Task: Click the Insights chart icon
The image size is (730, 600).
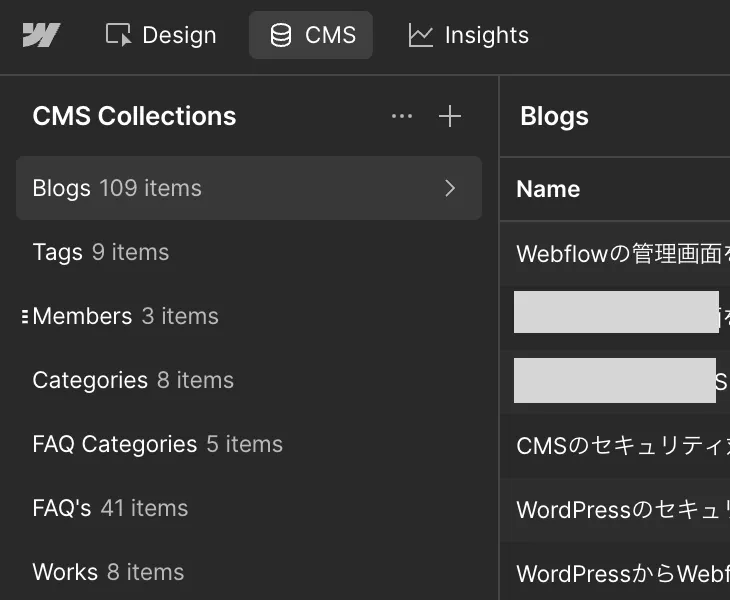Action: (x=420, y=35)
